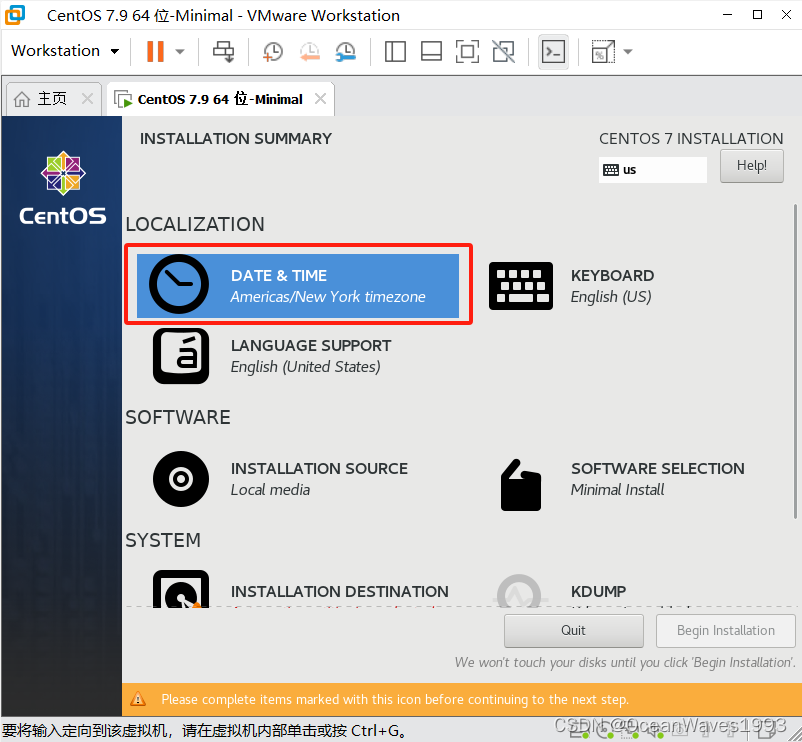Take a snapshot of the VM

pos(273,51)
